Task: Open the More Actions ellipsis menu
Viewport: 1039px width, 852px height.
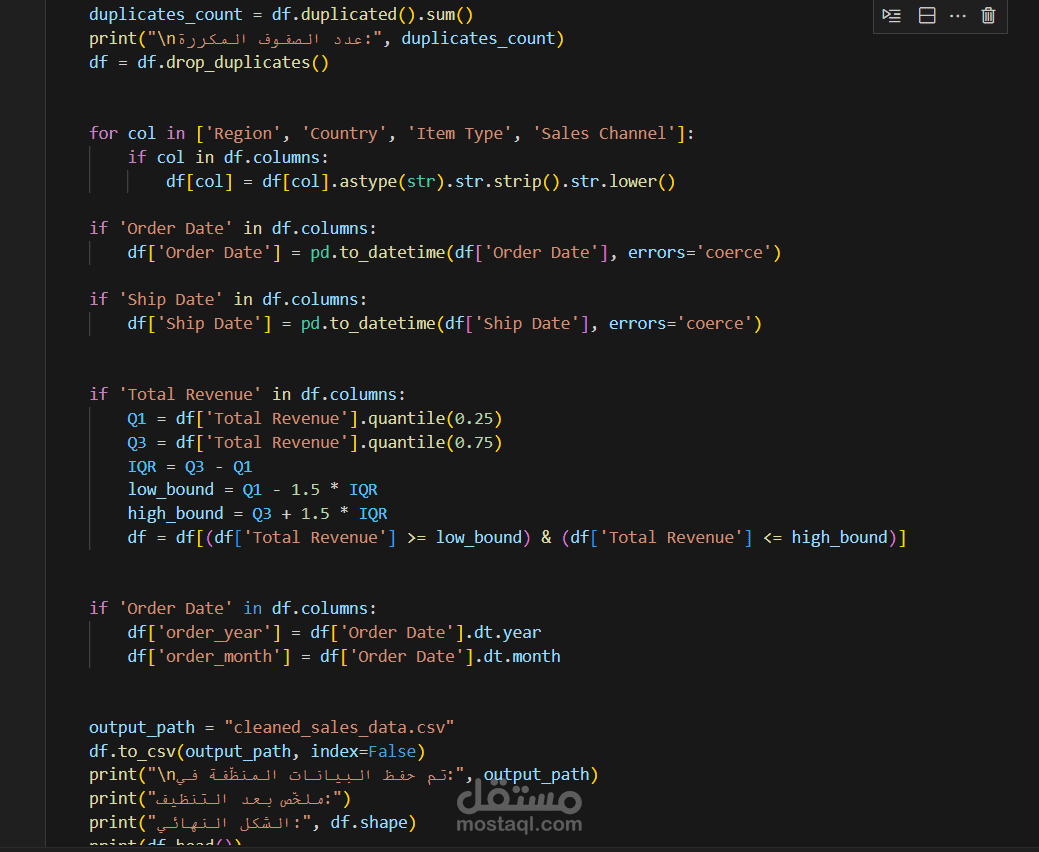Action: point(958,15)
